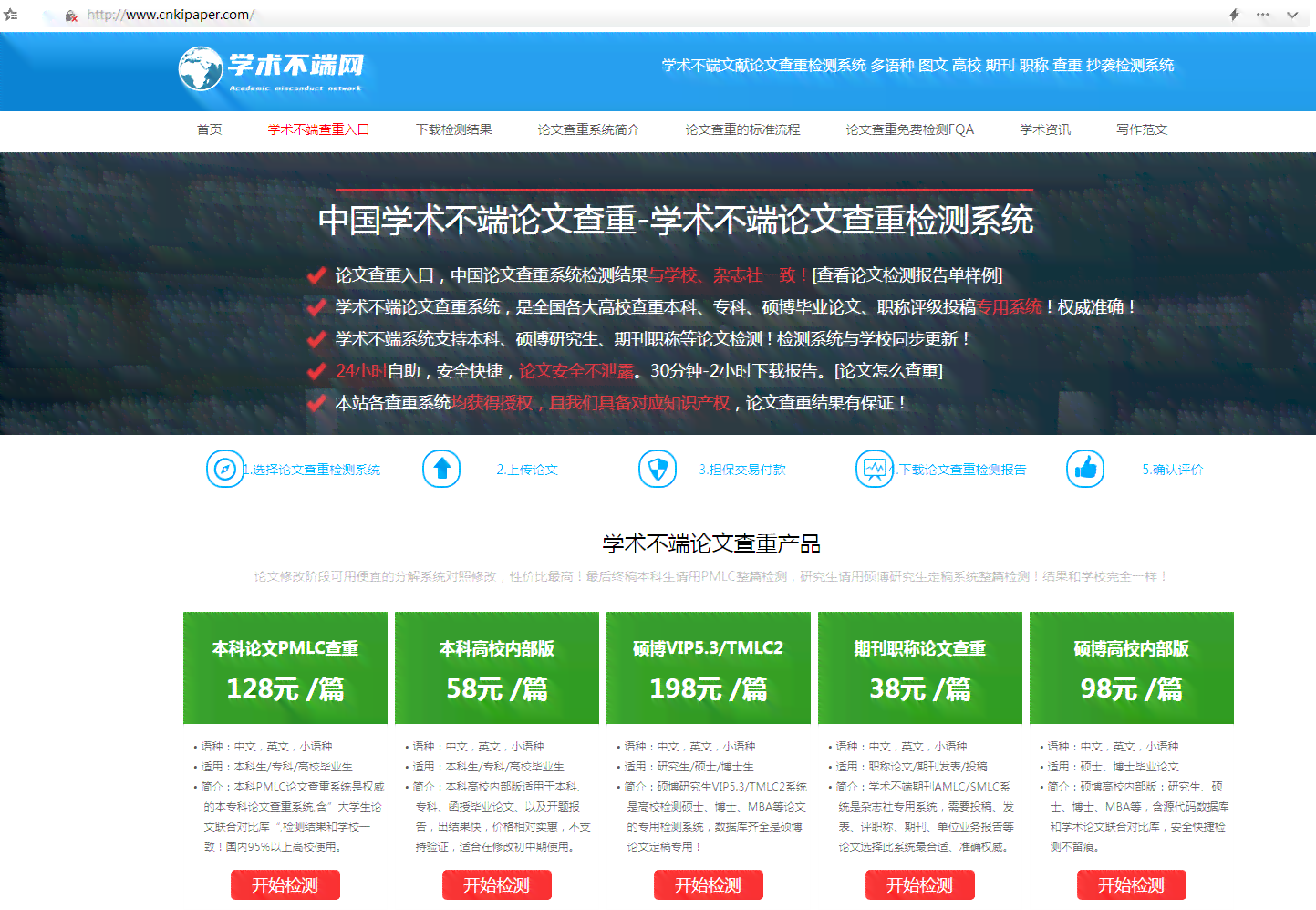Click red checkmark beside 论文查重入口 line
Viewport: 1316px width, 910px height.
tap(316, 275)
